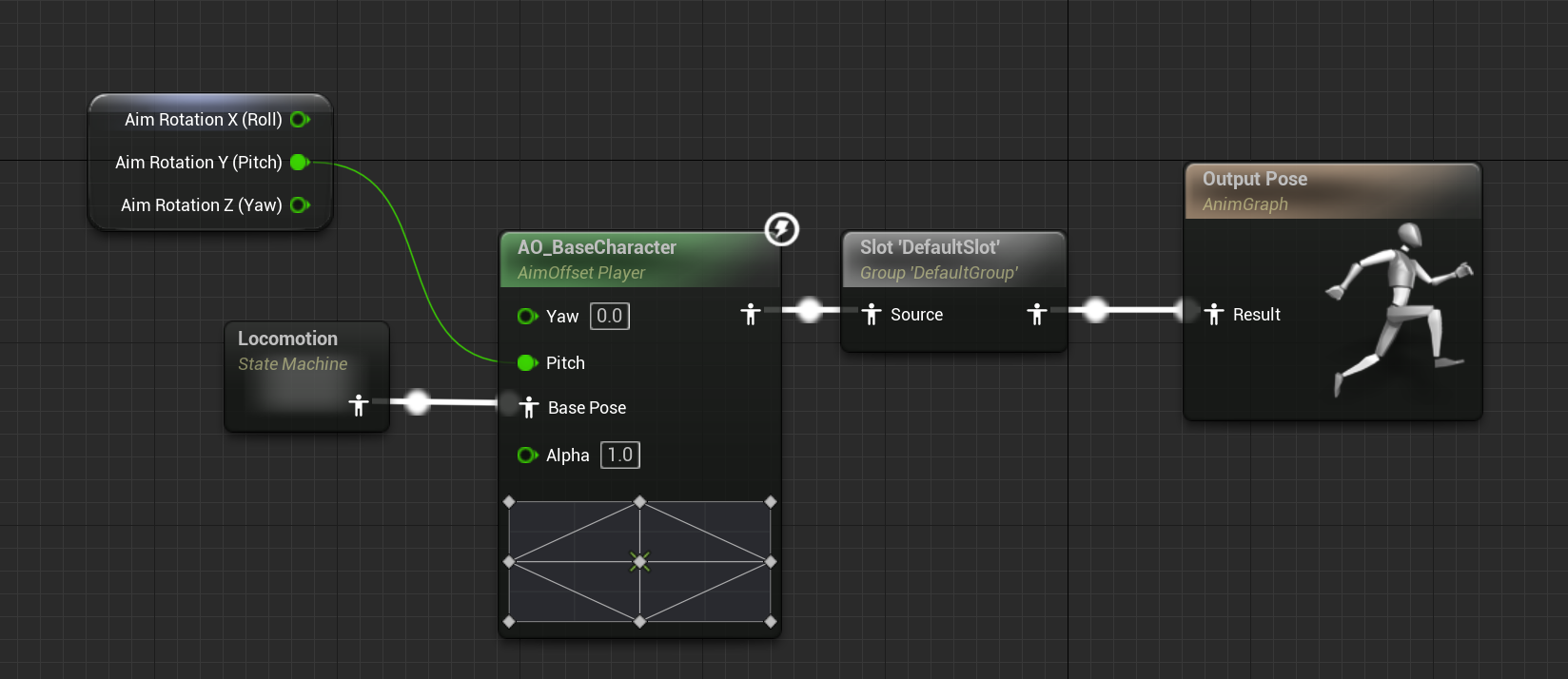This screenshot has width=1568, height=679.
Task: Click the Alpha input pin on AO_BaseCharacter
Action: [527, 456]
